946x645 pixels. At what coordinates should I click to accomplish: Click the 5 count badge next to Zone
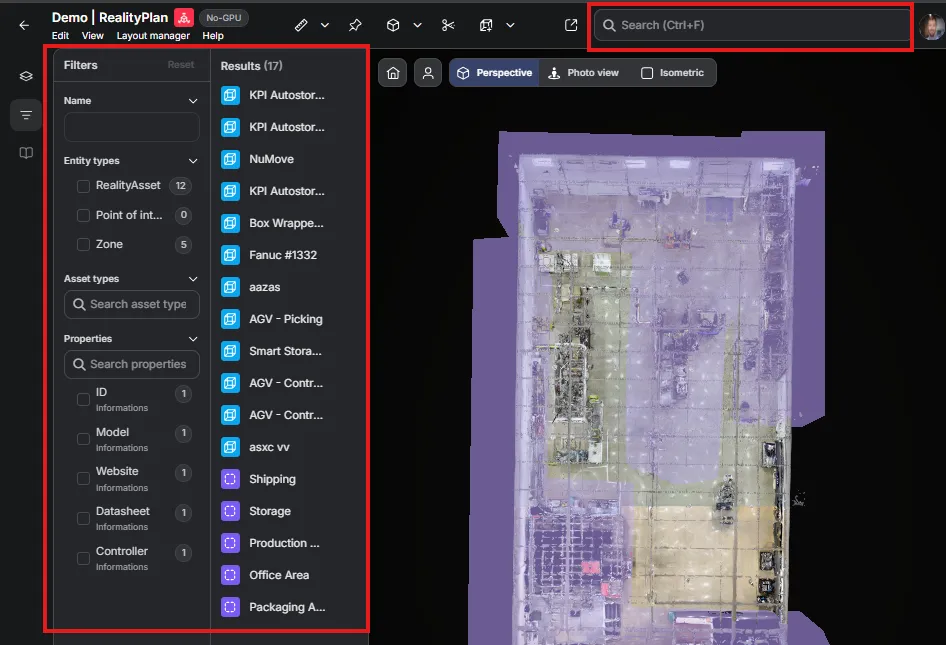183,244
